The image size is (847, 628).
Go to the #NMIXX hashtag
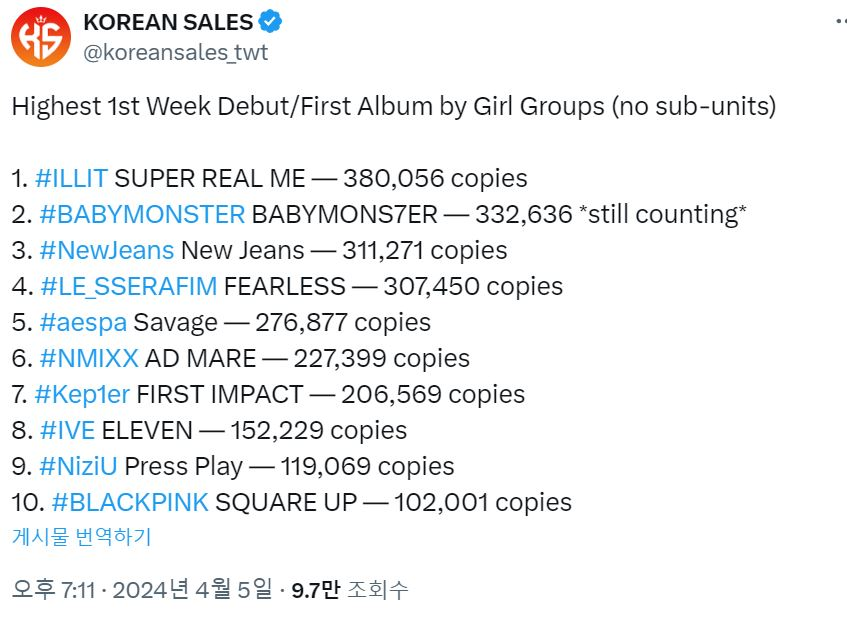[x=89, y=359]
